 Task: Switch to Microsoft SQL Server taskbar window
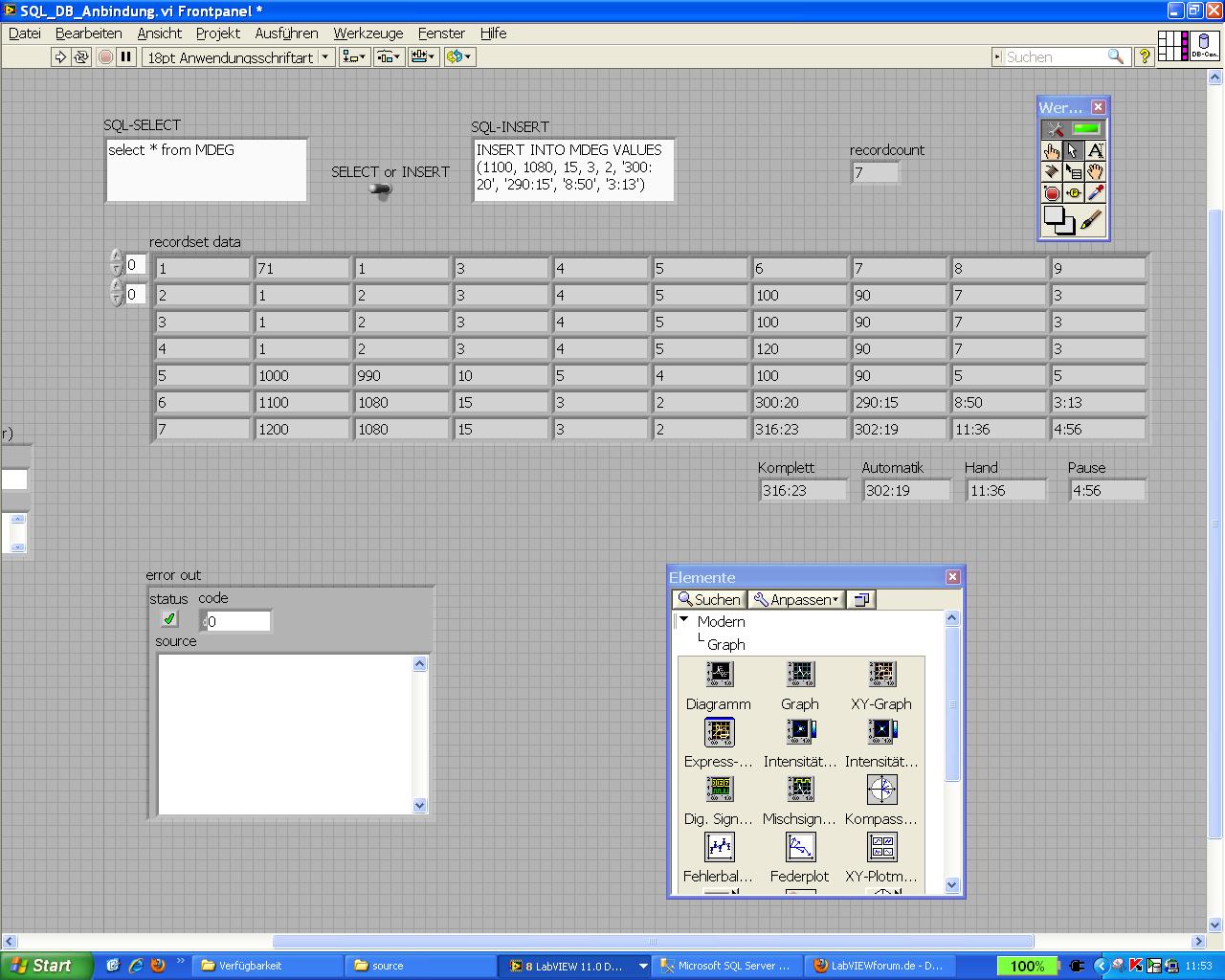726,966
